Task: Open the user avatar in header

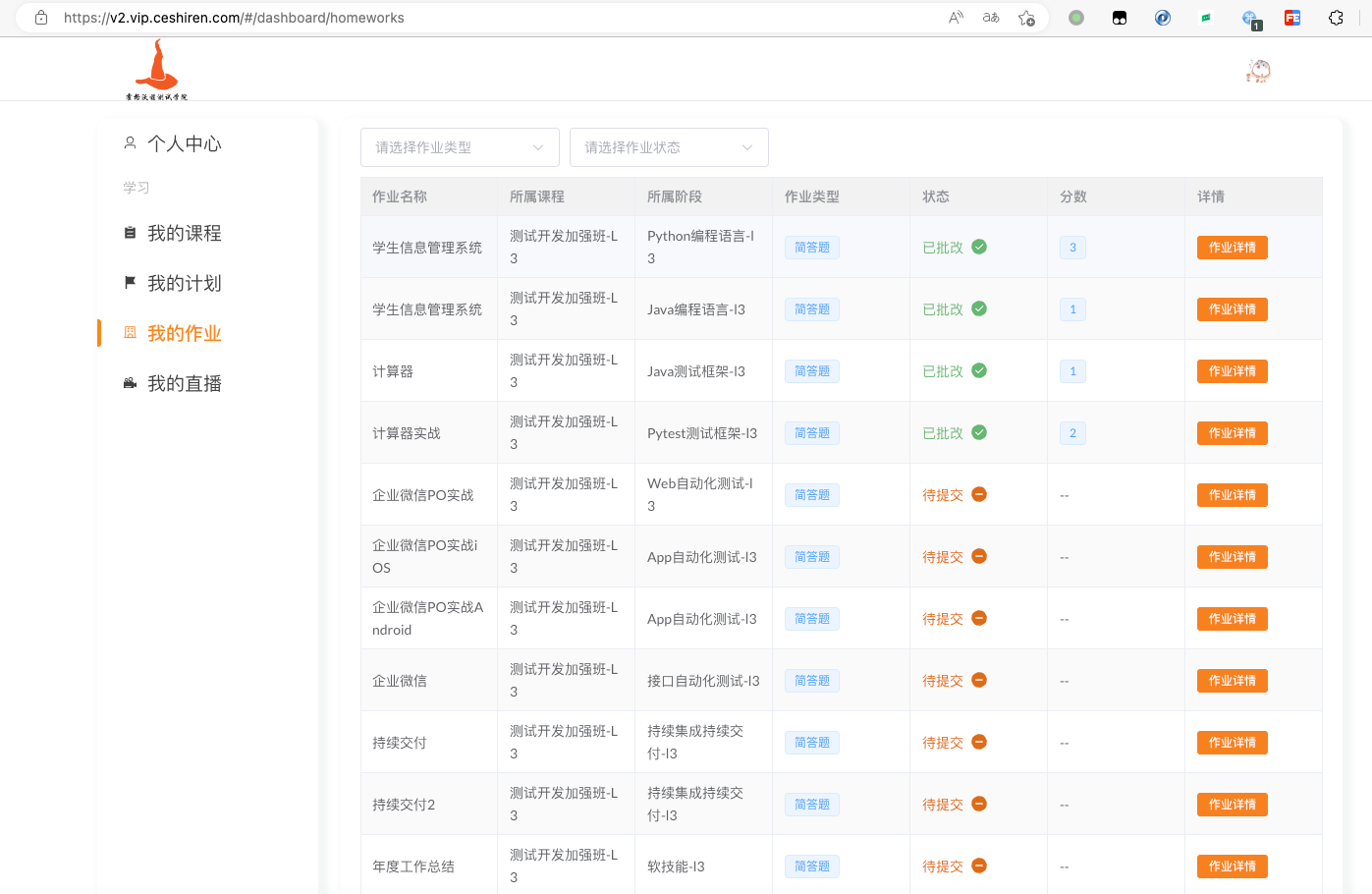Action: (x=1258, y=71)
